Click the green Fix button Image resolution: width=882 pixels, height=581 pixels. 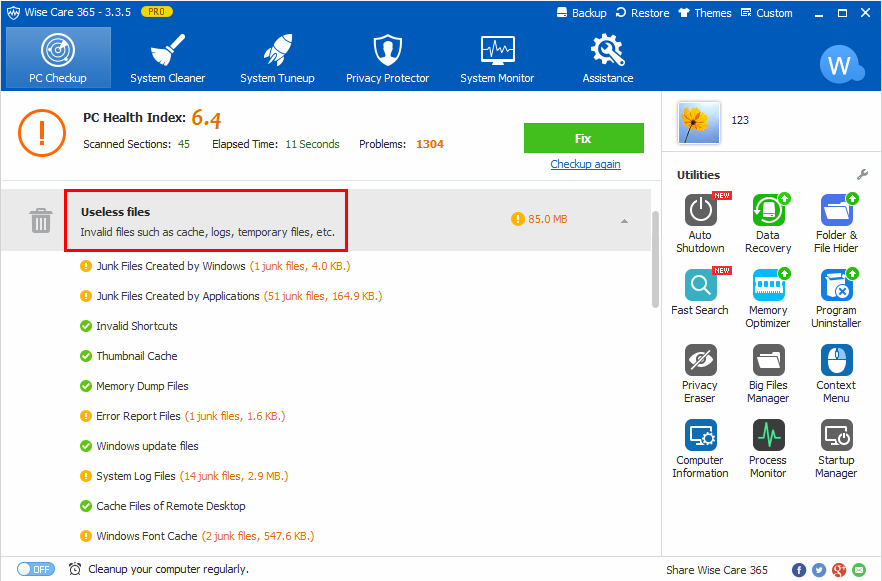pyautogui.click(x=583, y=138)
